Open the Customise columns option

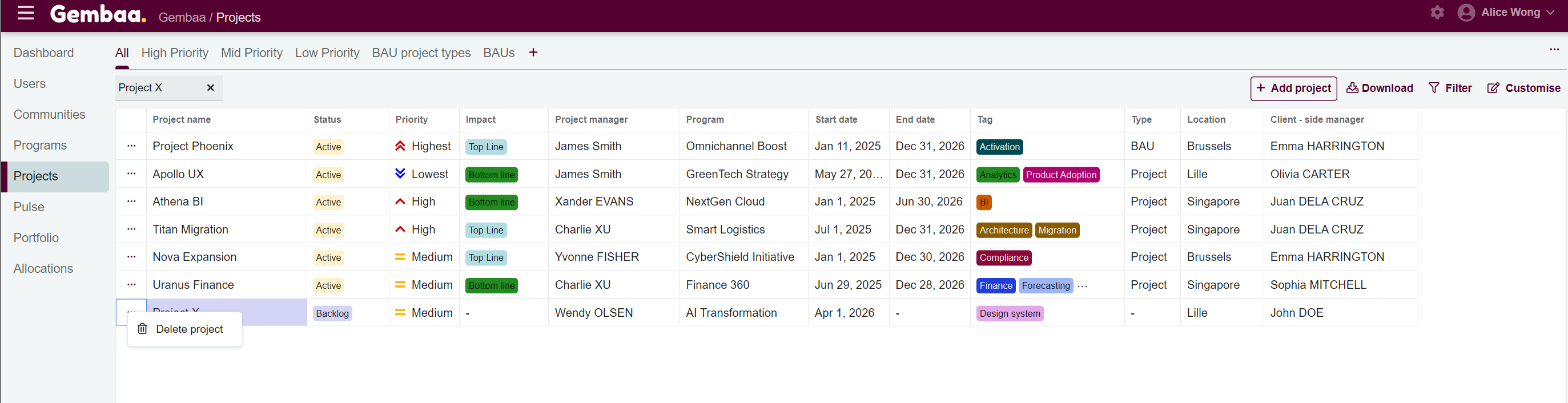click(1523, 88)
